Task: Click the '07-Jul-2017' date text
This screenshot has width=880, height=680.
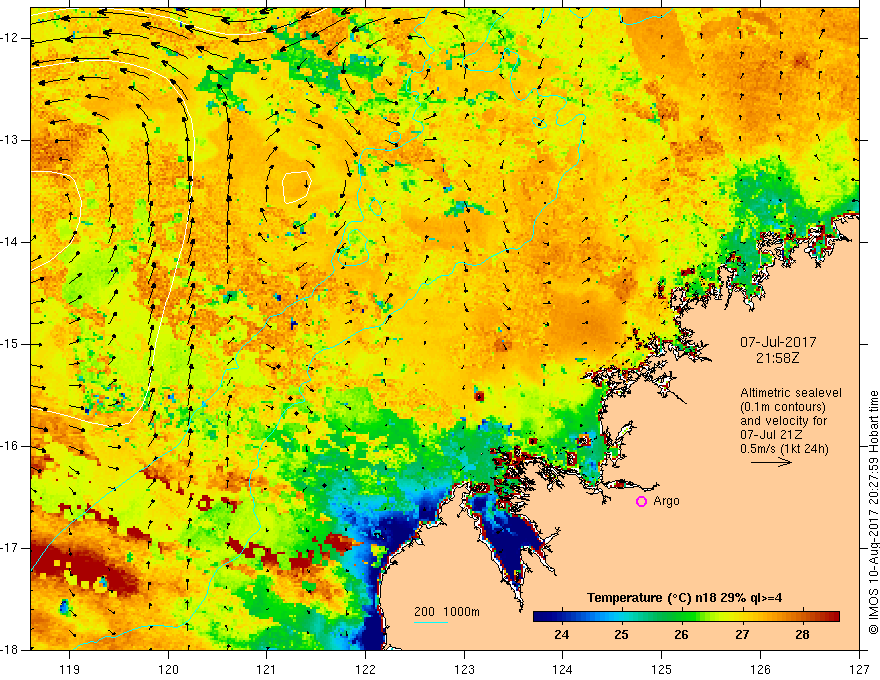Action: tap(778, 342)
